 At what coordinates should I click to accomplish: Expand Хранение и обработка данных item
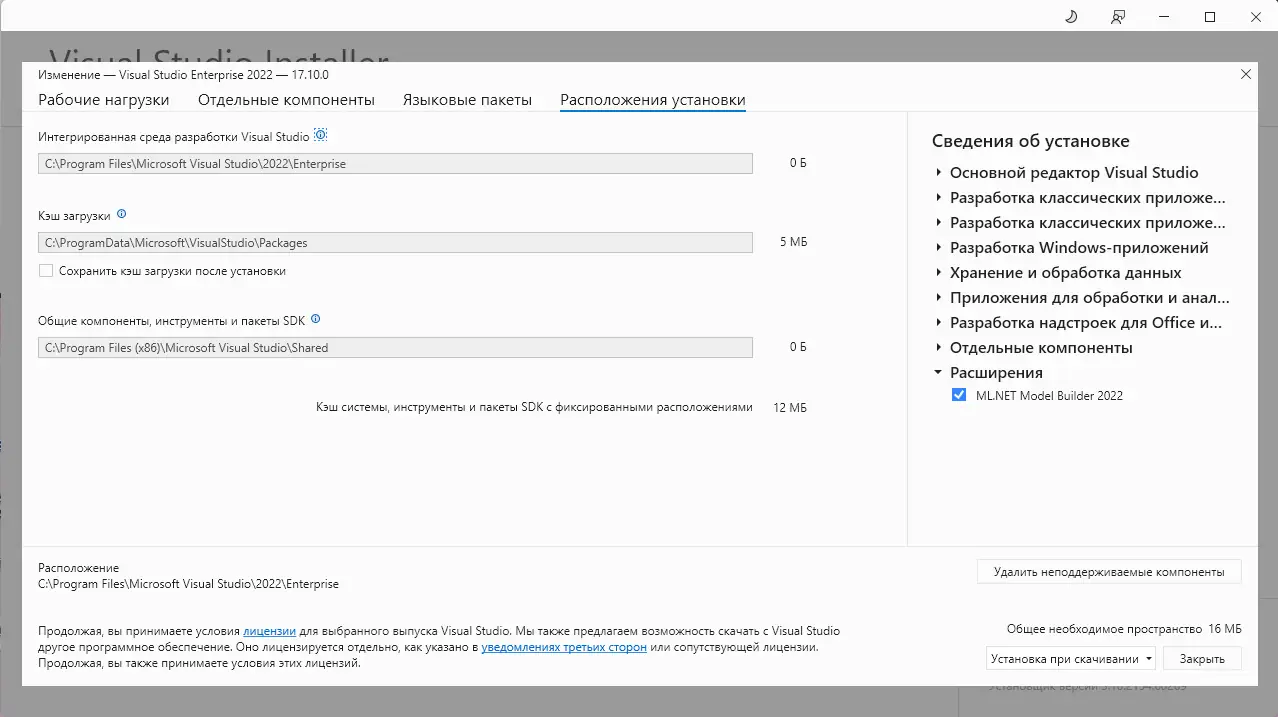938,273
